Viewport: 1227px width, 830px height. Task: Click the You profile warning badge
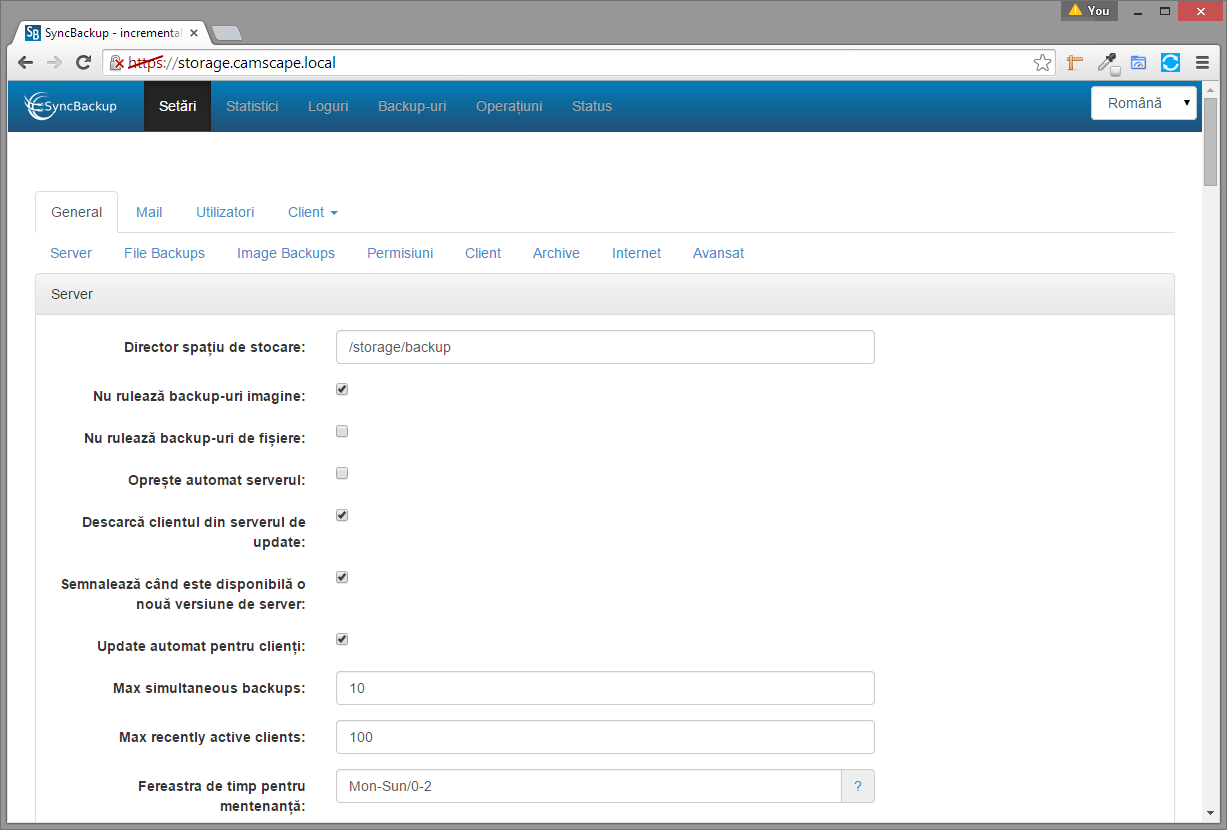pos(1089,10)
